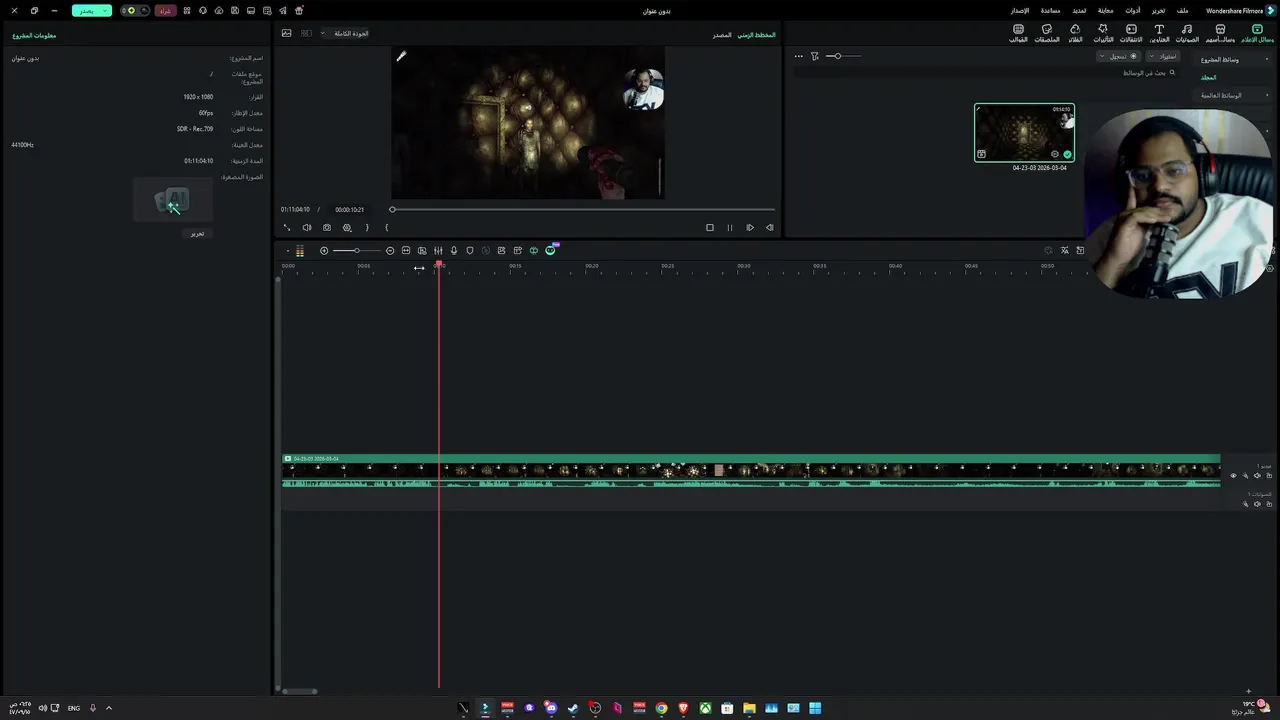The image size is (1280, 720).
Task: Open the Media (وسائل الإعلام) tab
Action: coord(1257,34)
